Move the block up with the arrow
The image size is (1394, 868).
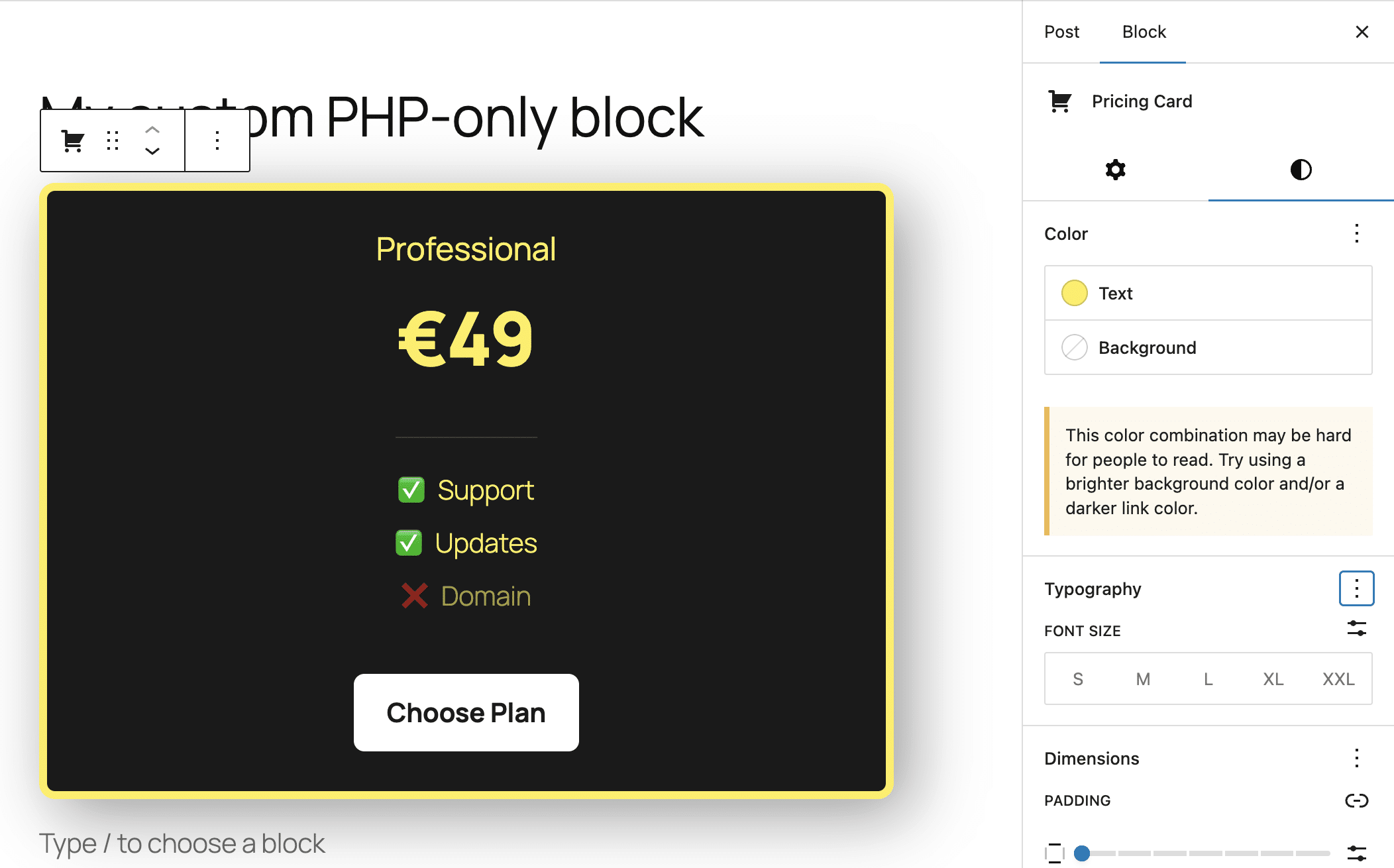coord(151,130)
